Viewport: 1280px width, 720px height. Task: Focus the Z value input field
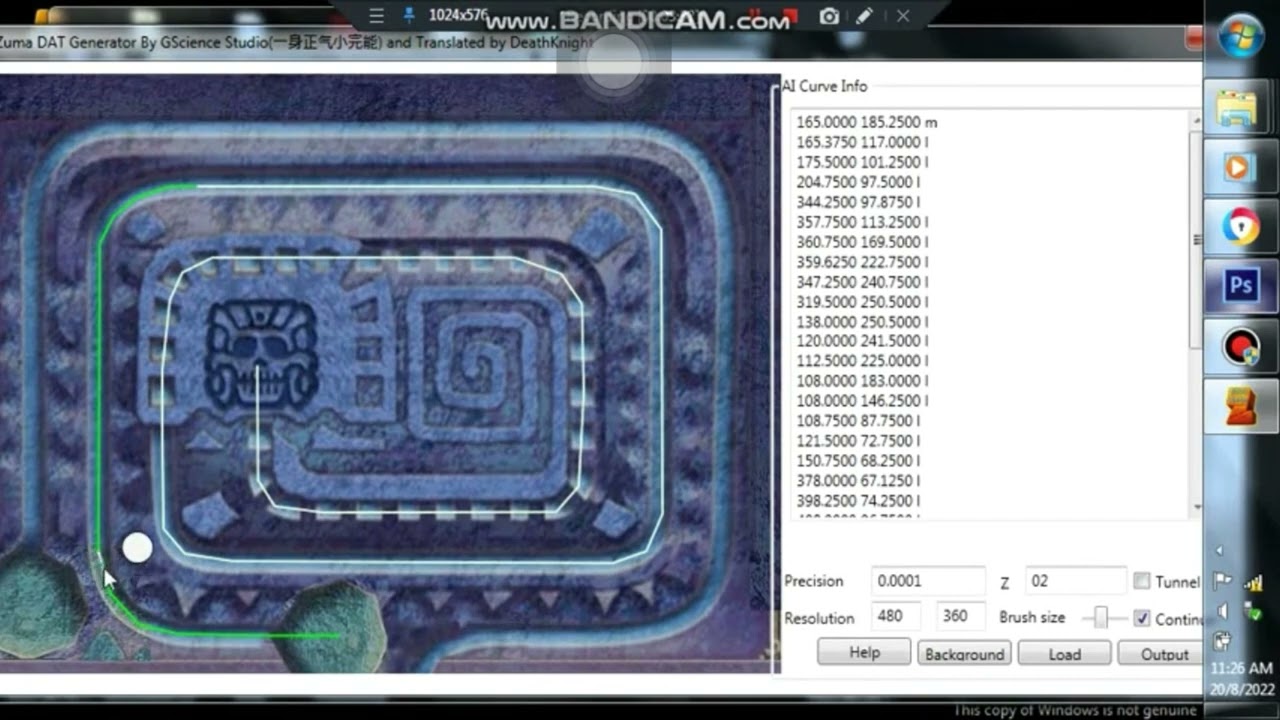[x=1076, y=581]
